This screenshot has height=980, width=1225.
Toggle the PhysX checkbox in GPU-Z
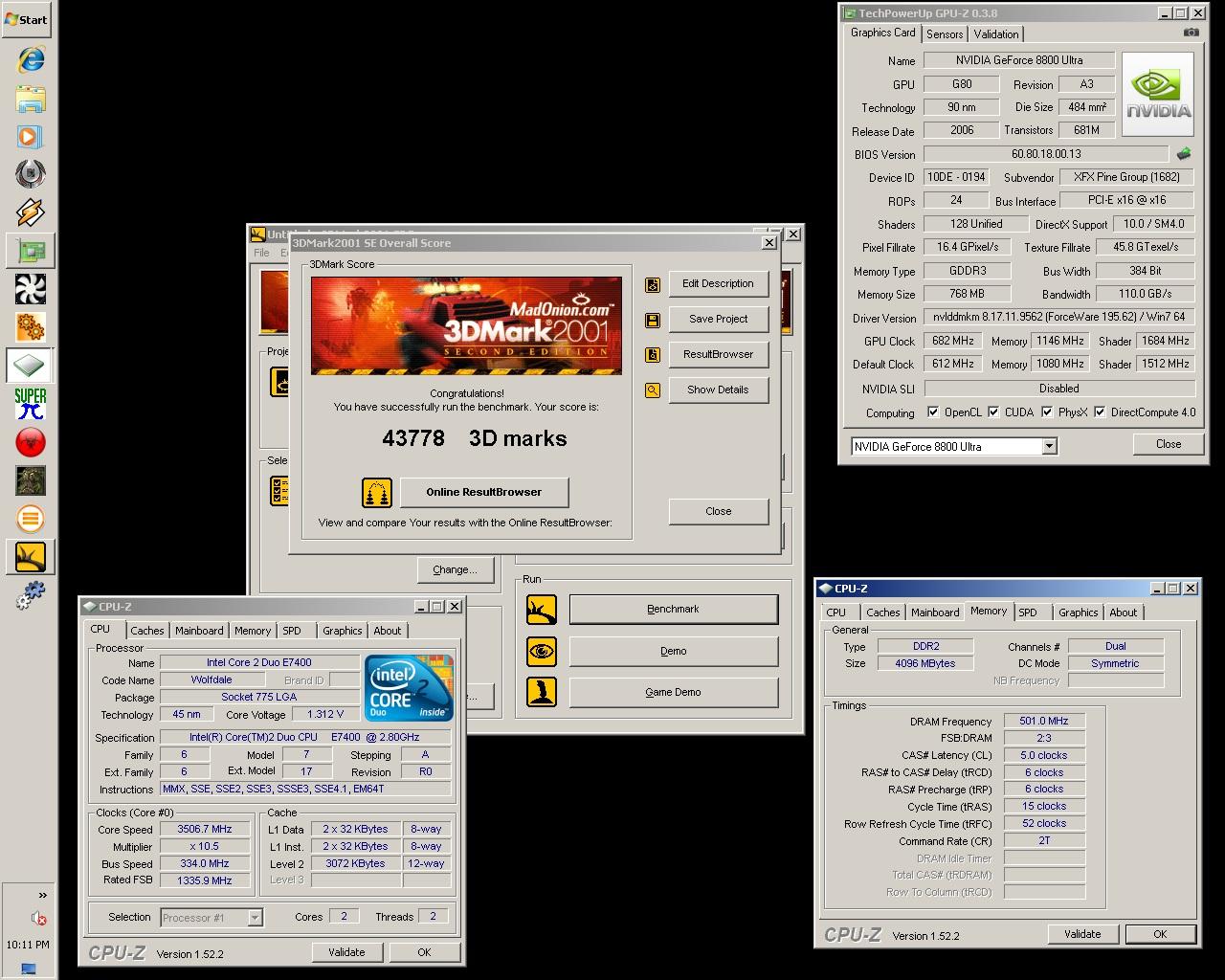(1048, 412)
